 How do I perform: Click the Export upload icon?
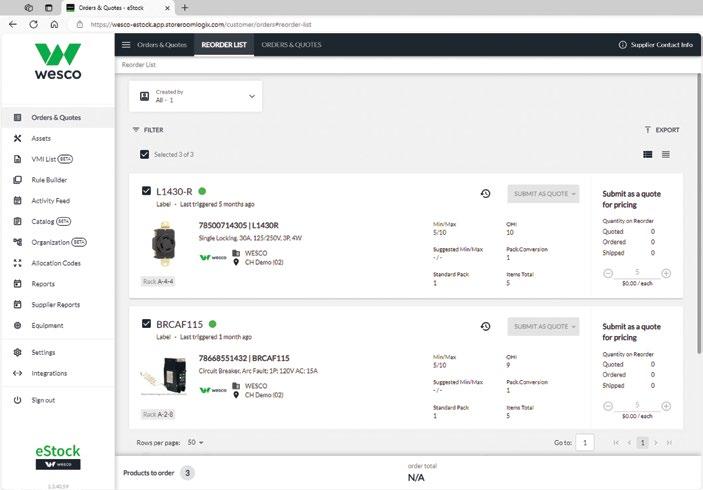pos(647,130)
